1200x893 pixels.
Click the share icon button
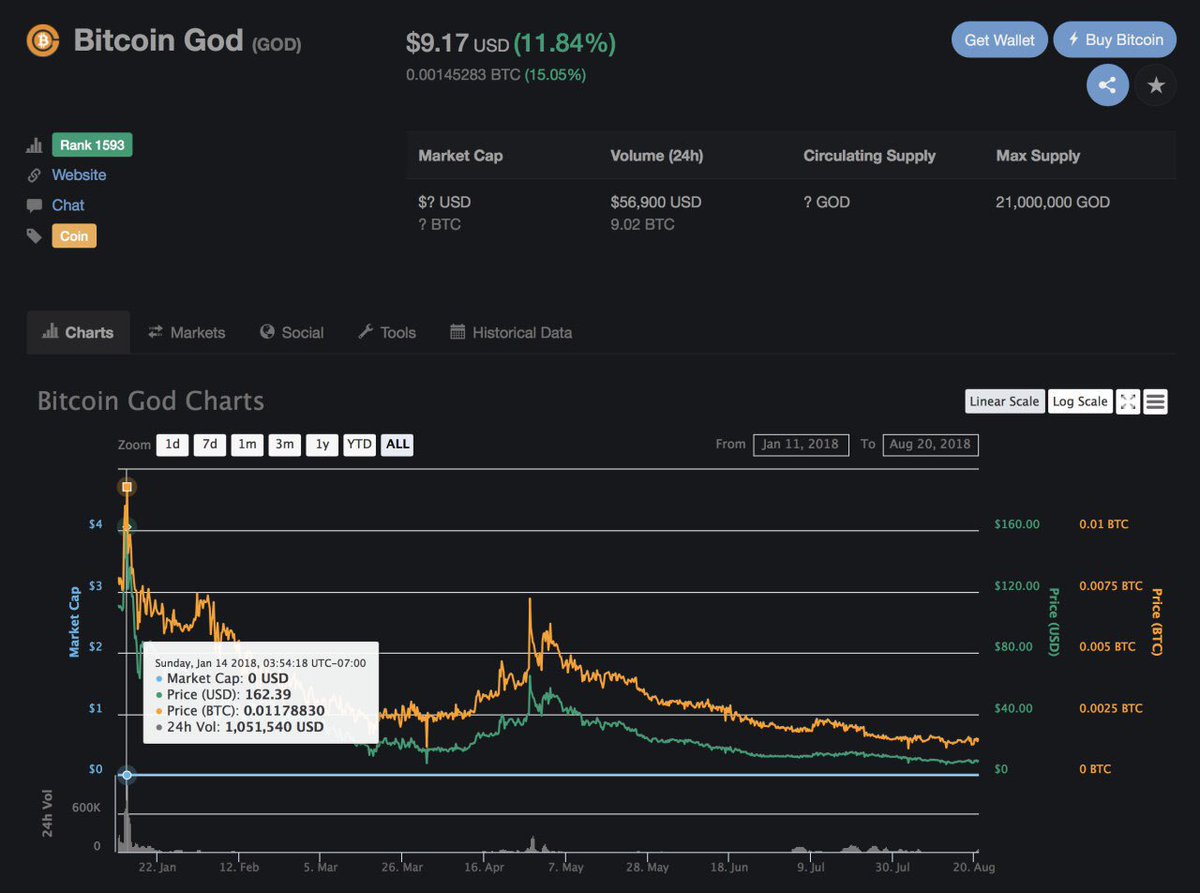(1107, 85)
